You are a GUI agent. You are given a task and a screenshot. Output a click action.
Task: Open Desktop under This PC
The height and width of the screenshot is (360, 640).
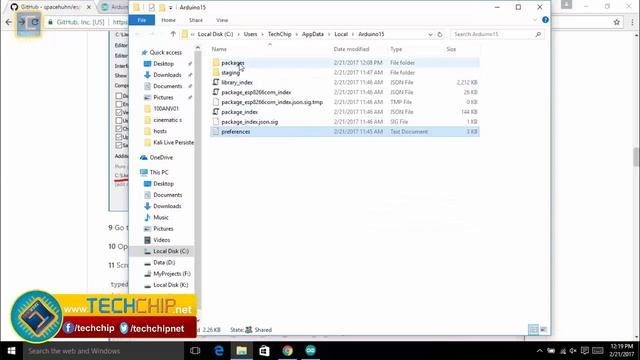[x=163, y=184]
